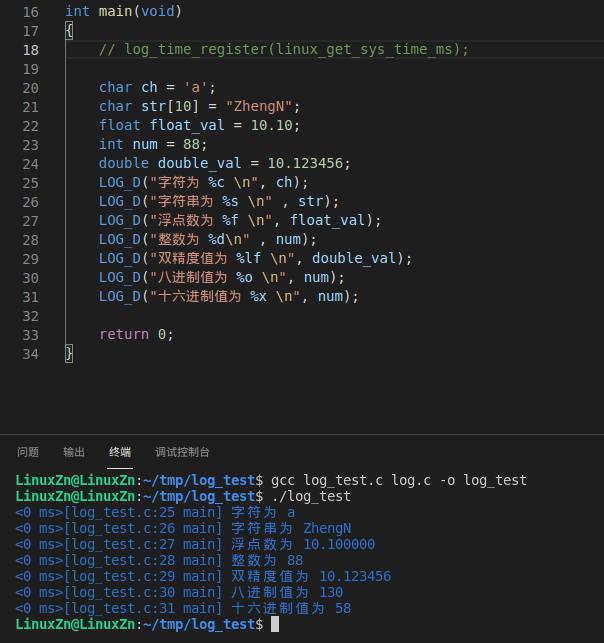Click terminal output hex value 58
Screen dimensions: 604x643
343,609
